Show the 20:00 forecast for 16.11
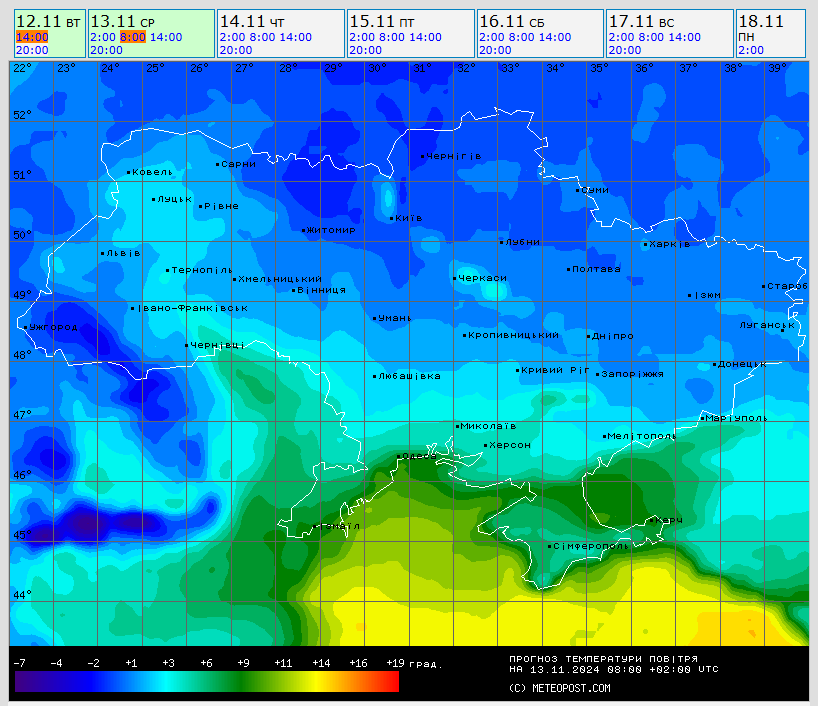 [496, 50]
